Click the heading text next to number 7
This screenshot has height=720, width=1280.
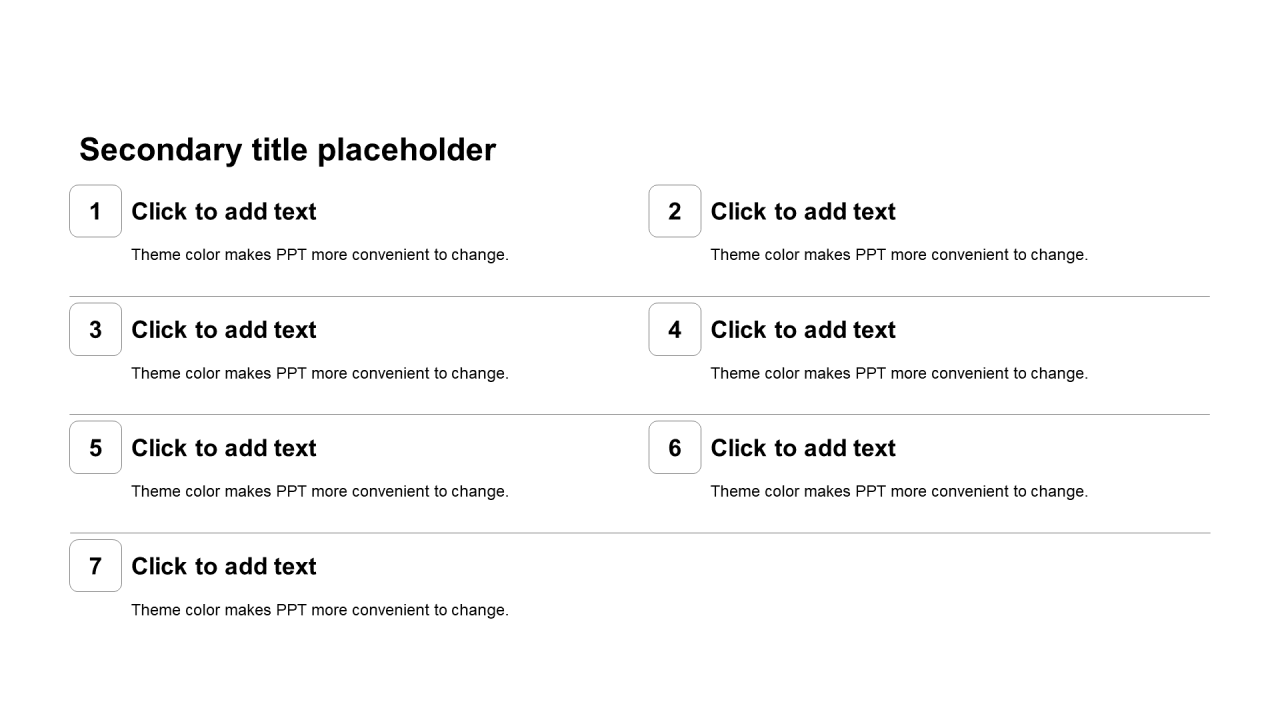pos(224,566)
